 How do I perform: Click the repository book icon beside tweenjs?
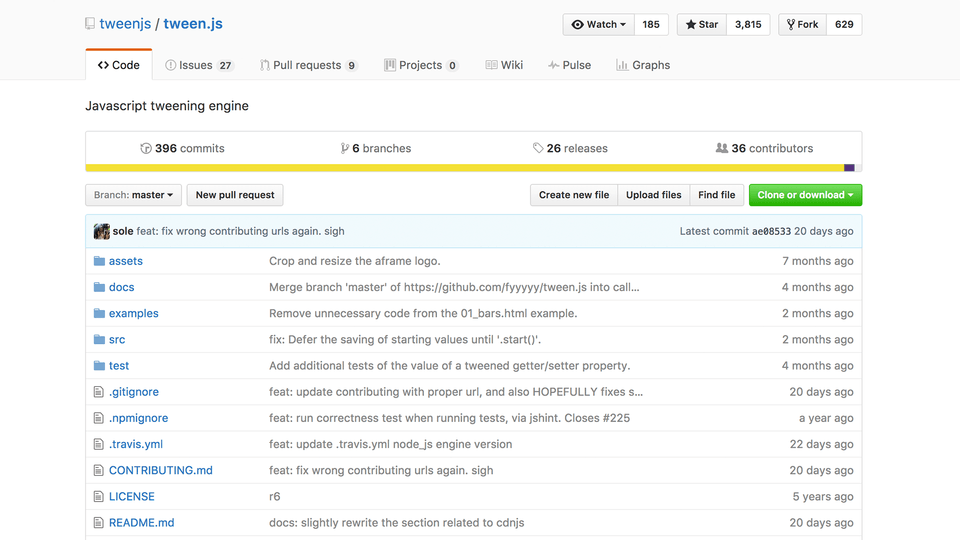pyautogui.click(x=91, y=24)
